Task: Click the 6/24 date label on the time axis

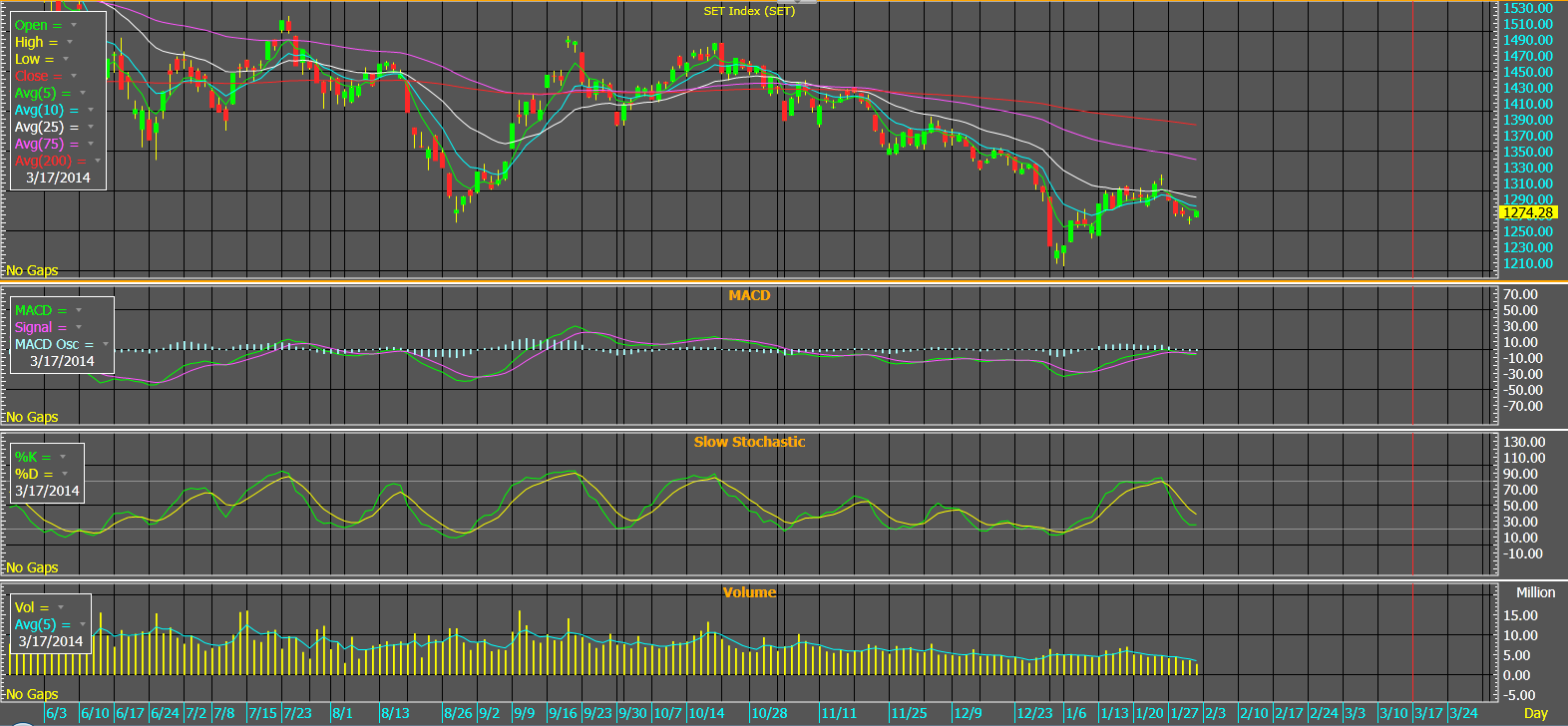Action: (167, 713)
